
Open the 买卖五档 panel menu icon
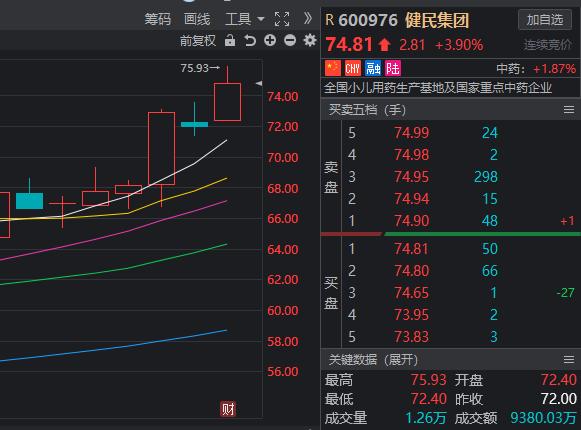(x=569, y=109)
